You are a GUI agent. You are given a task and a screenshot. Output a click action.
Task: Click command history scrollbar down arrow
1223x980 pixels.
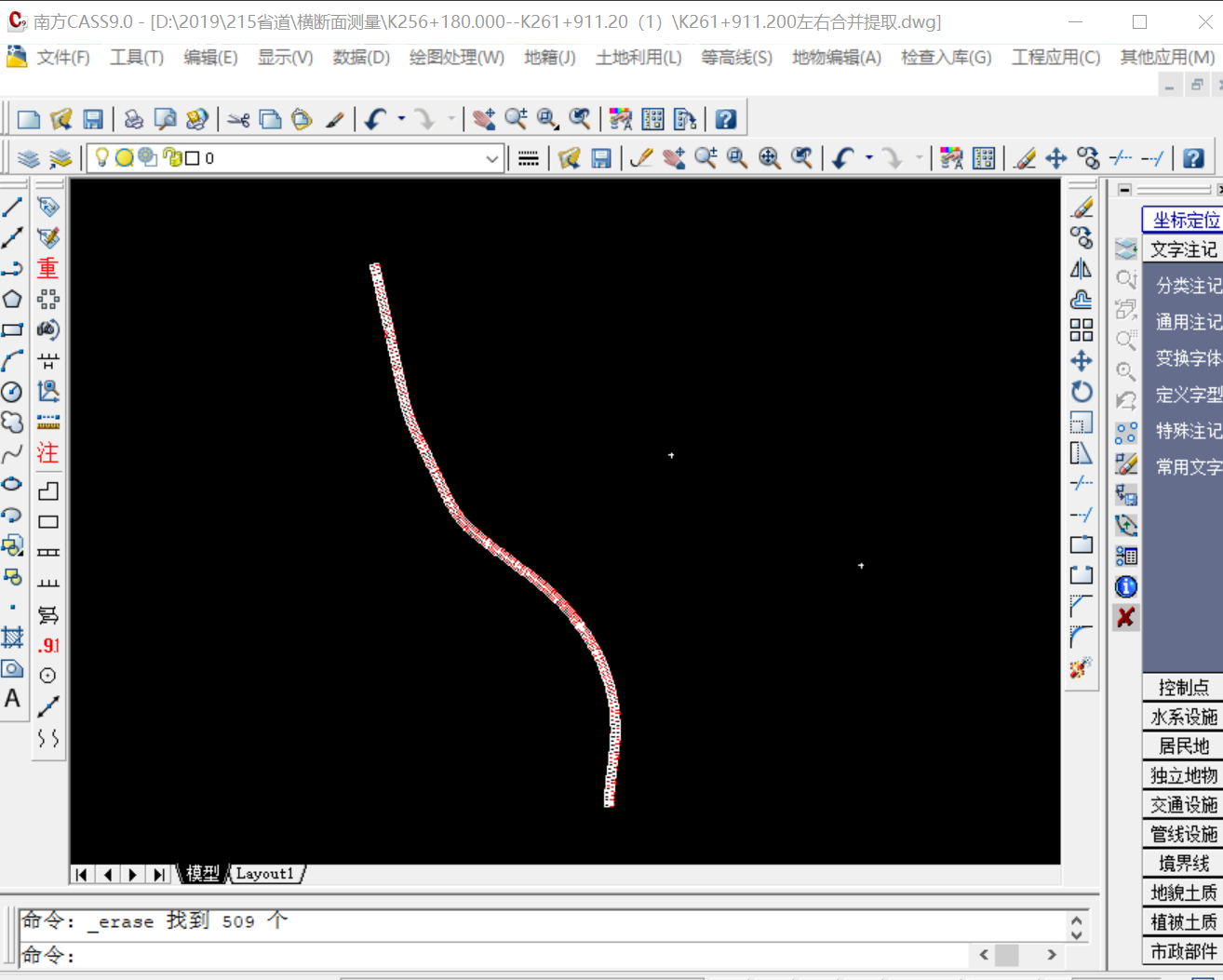click(x=1077, y=933)
